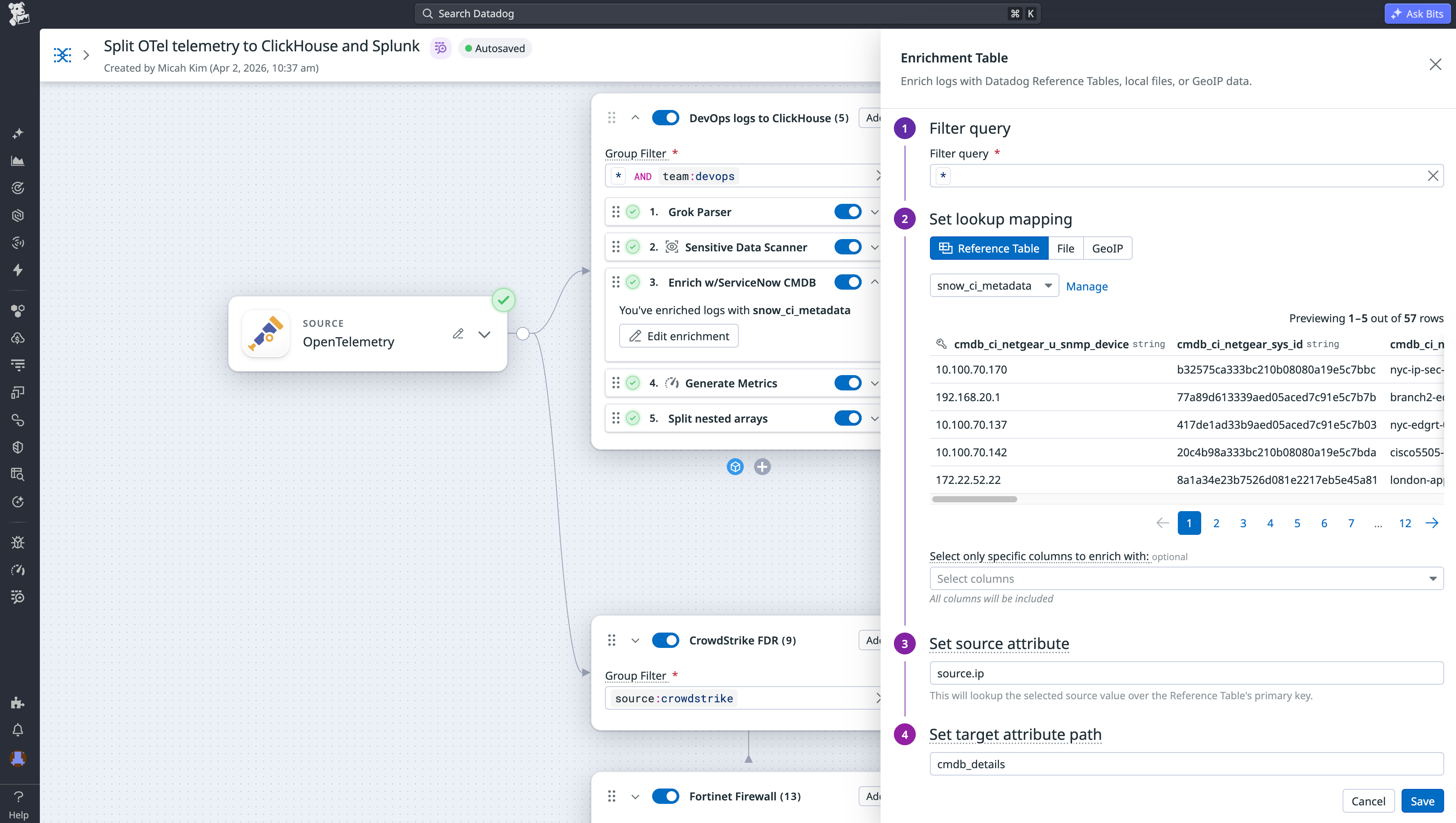
Task: Open the Dashboards icon in the sidebar
Action: tap(18, 161)
